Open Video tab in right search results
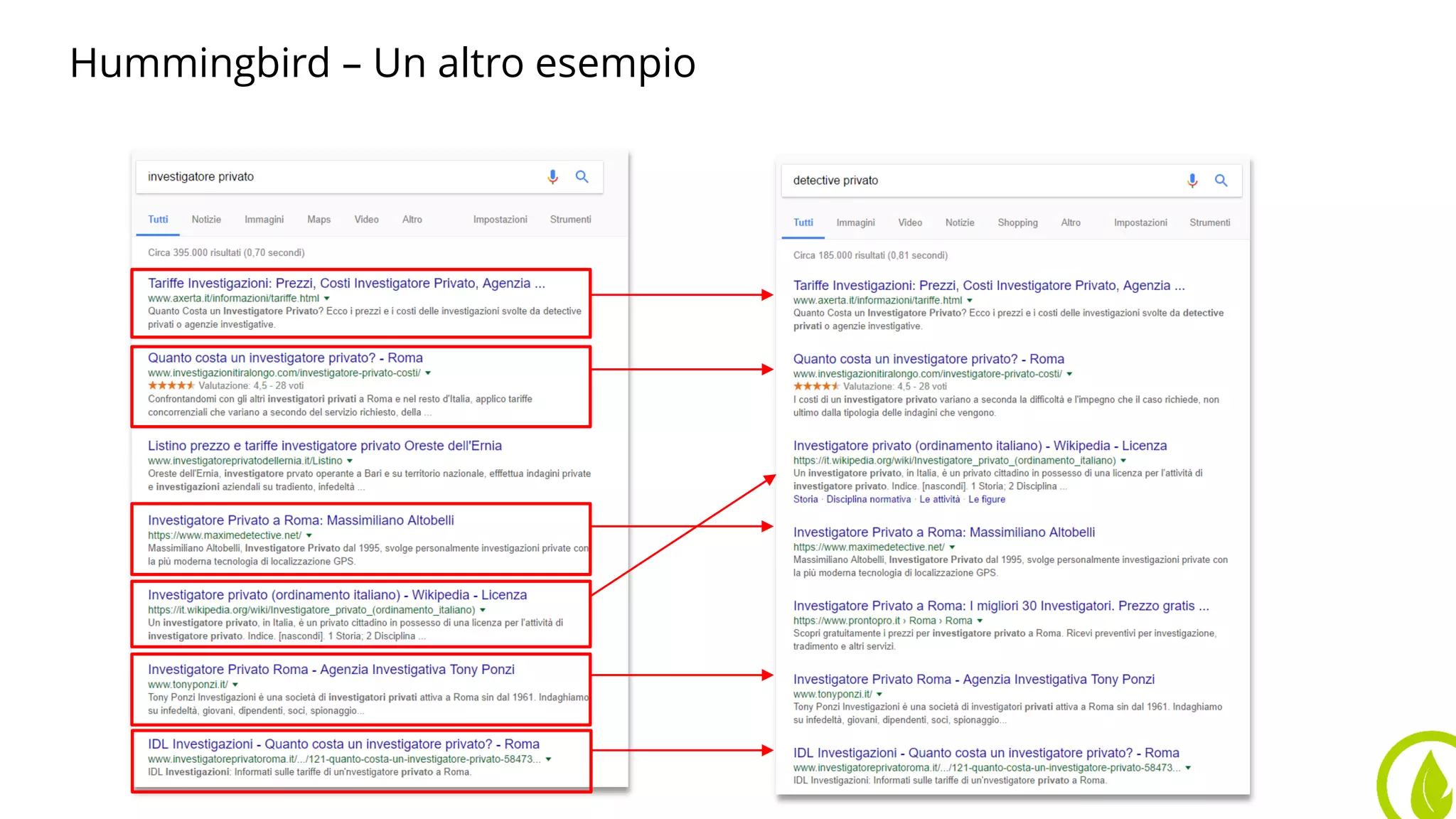 [x=910, y=223]
